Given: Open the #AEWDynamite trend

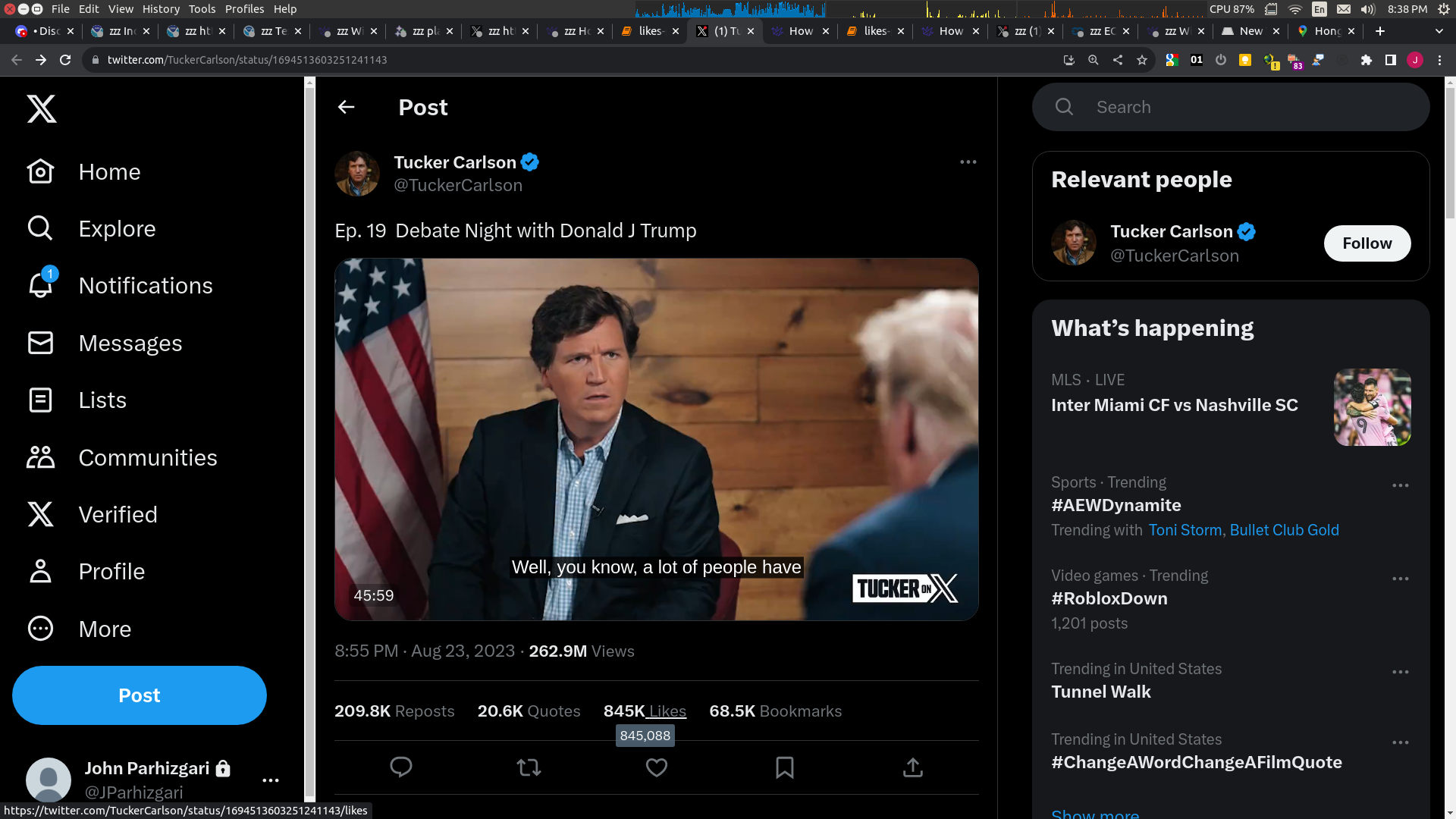Looking at the screenshot, I should pos(1116,505).
